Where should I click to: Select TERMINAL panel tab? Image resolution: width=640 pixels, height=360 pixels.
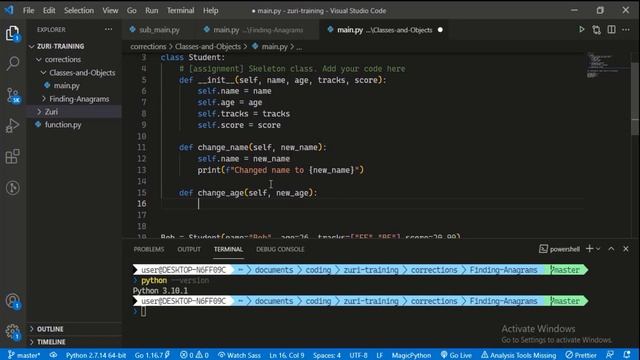point(228,249)
